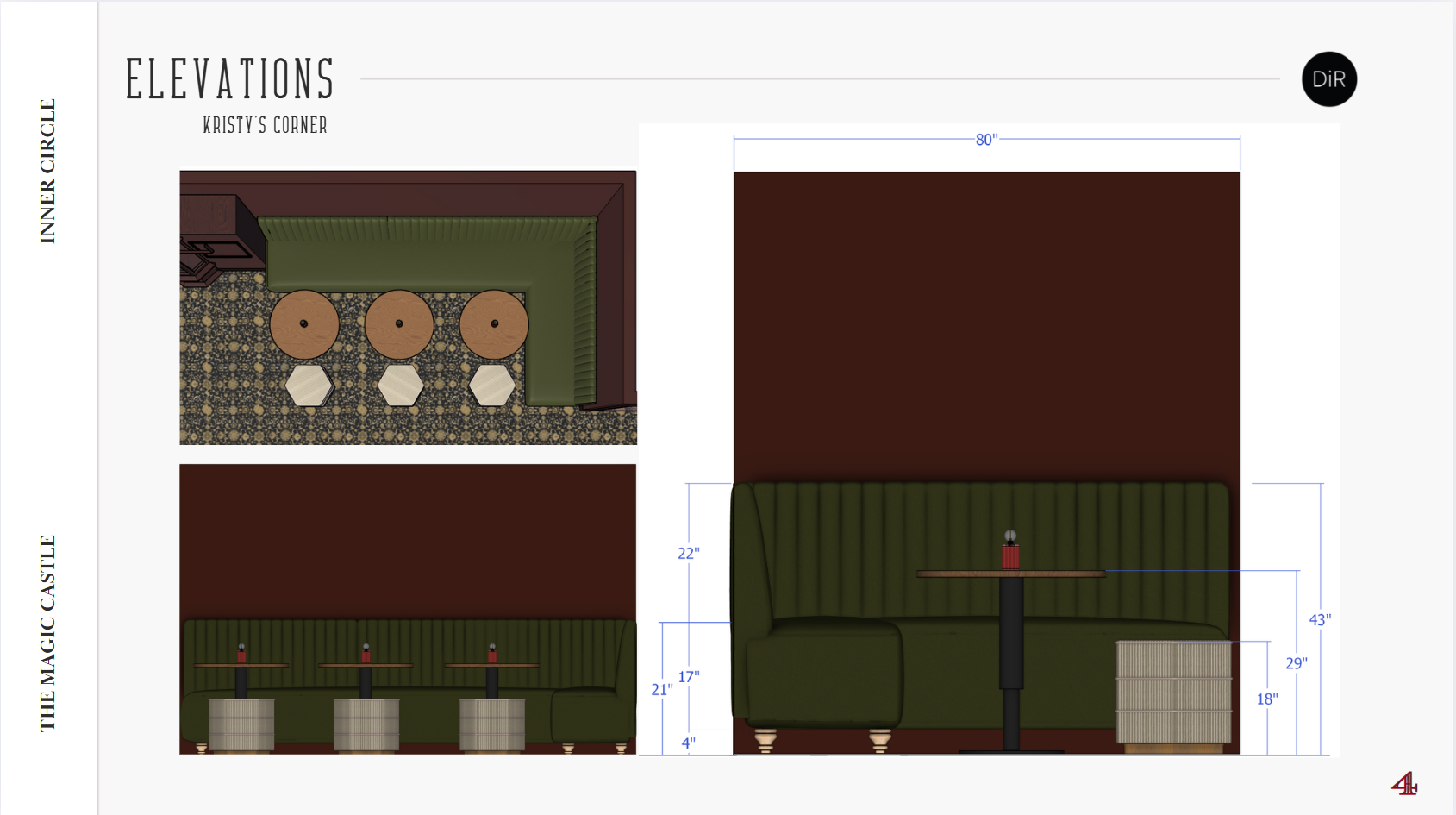Screen dimensions: 1456x815
Task: Click the ribbed stool in the large elevation
Action: pyautogui.click(x=1173, y=692)
